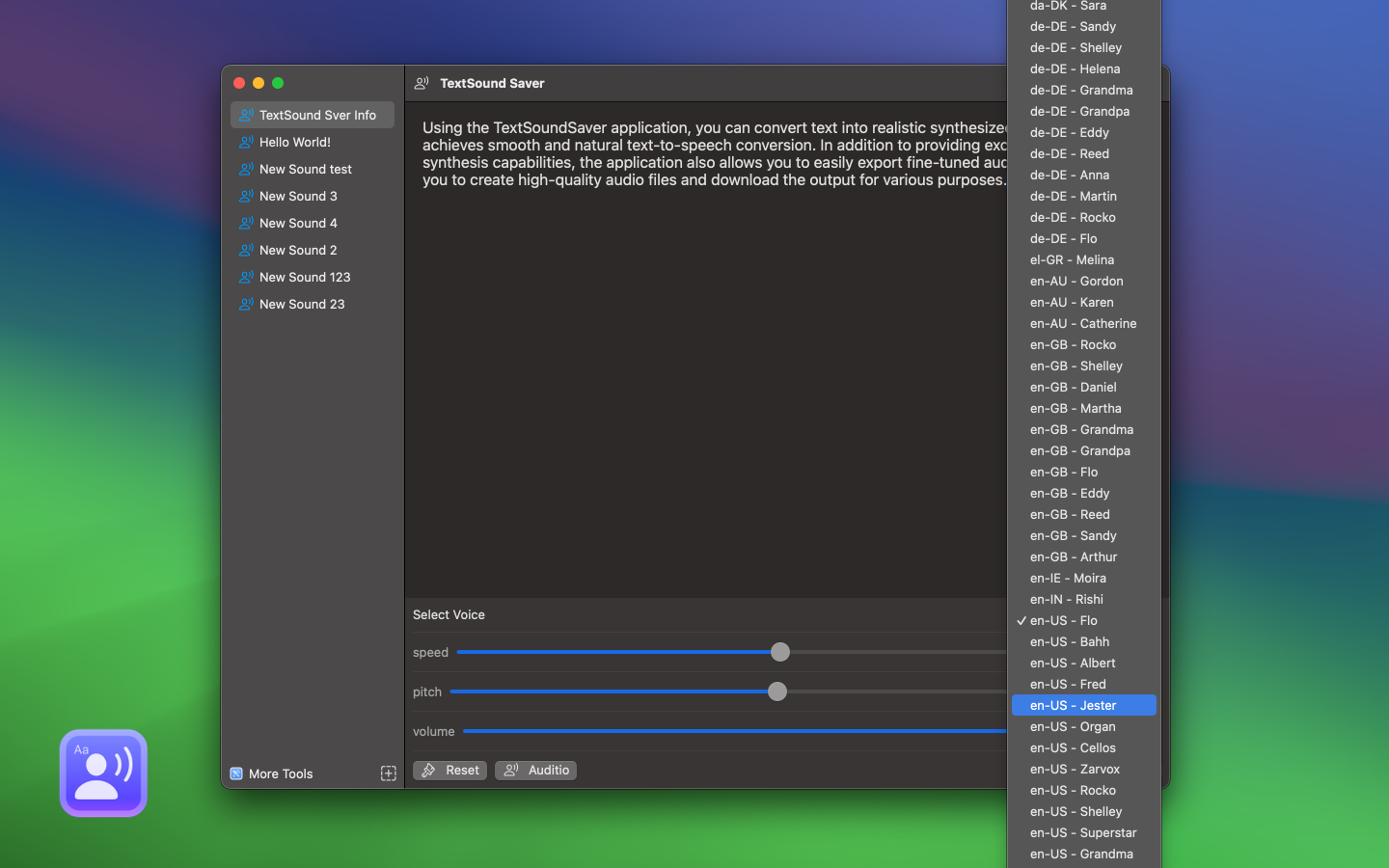Select the checked en-US - Flo voice
The image size is (1389, 868).
1084,620
